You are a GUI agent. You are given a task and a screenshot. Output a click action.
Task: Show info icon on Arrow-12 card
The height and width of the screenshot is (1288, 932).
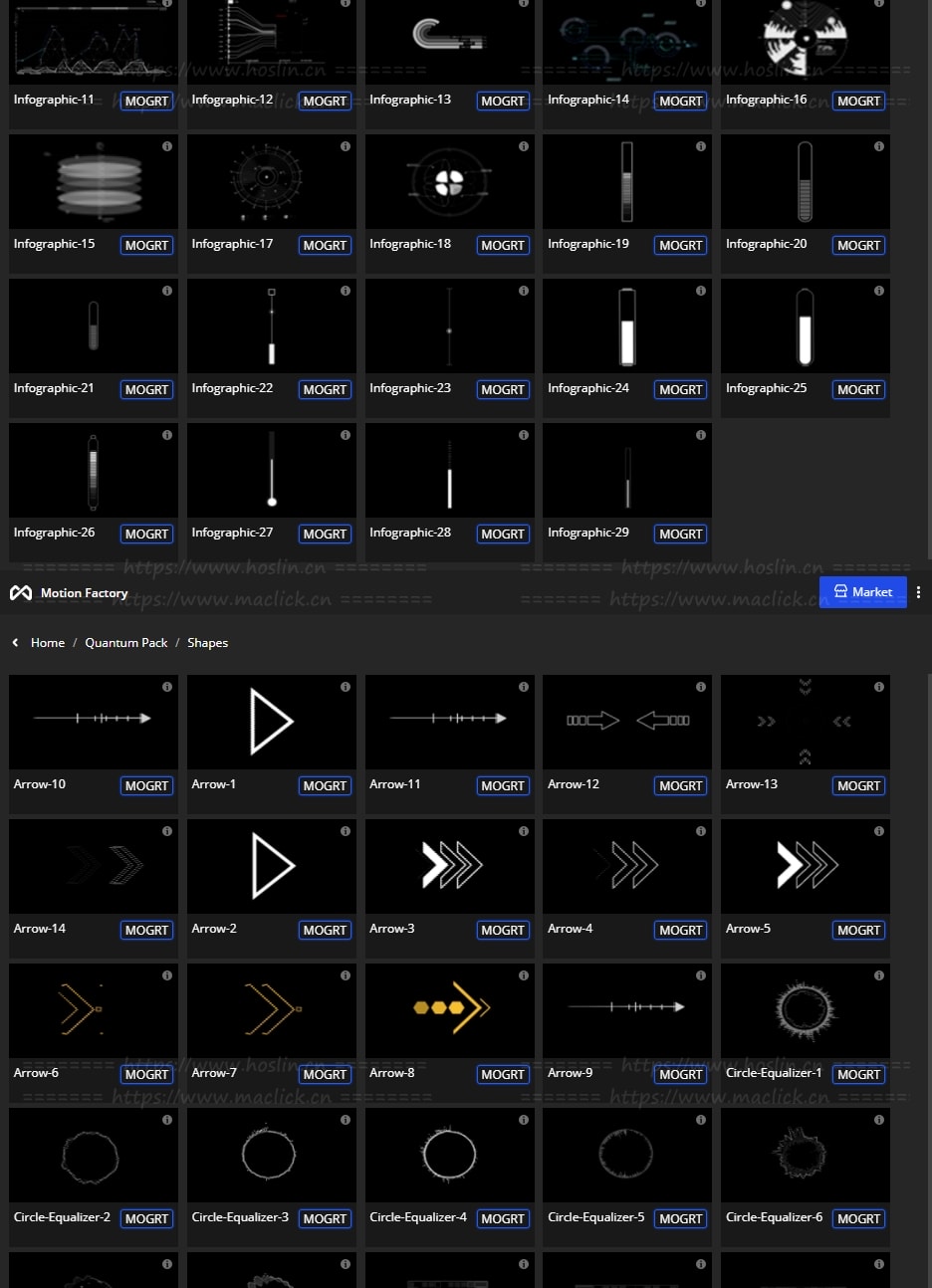tap(701, 687)
